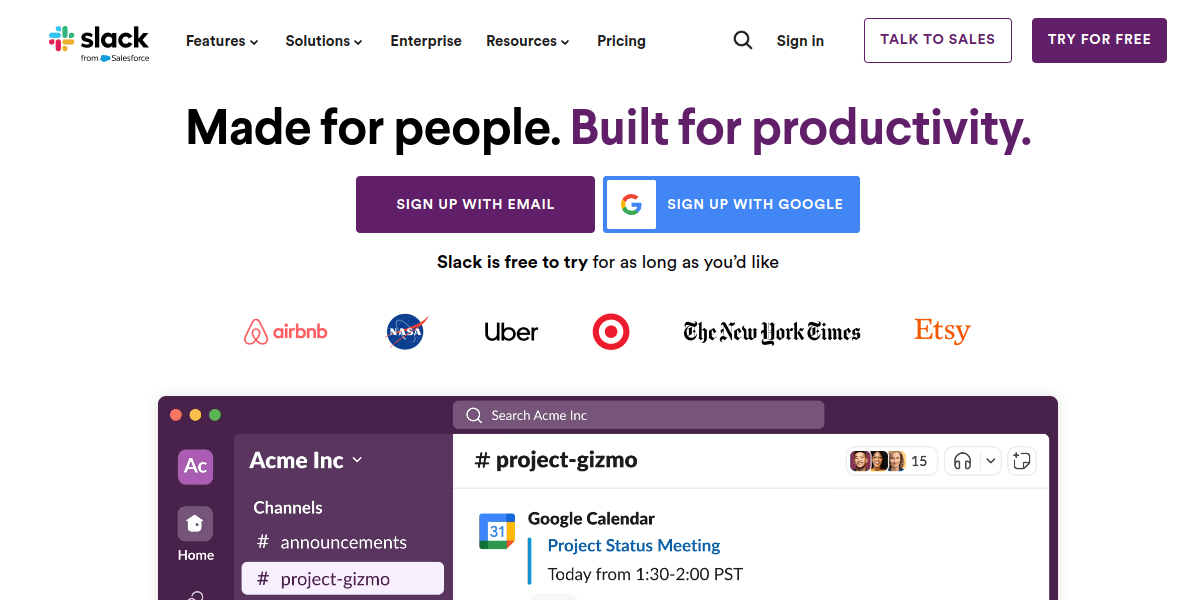Click the Target bullseye logo
Image resolution: width=1200 pixels, height=600 pixels.
pyautogui.click(x=611, y=332)
